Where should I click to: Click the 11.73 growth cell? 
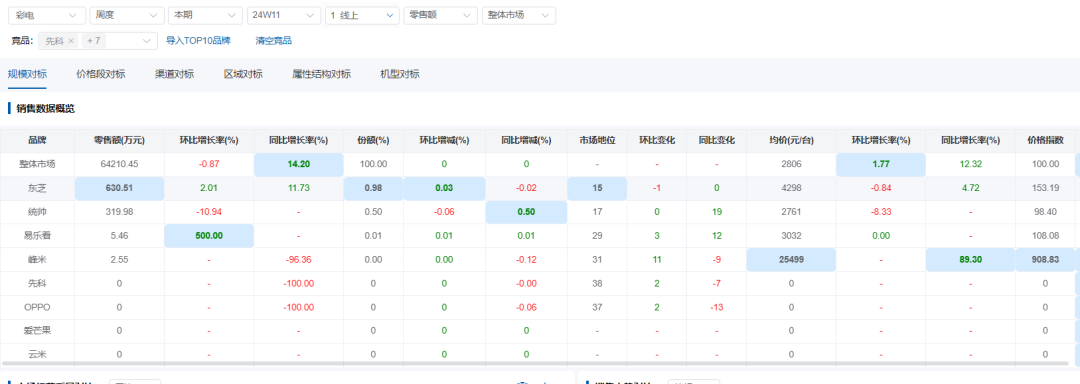[x=298, y=188]
